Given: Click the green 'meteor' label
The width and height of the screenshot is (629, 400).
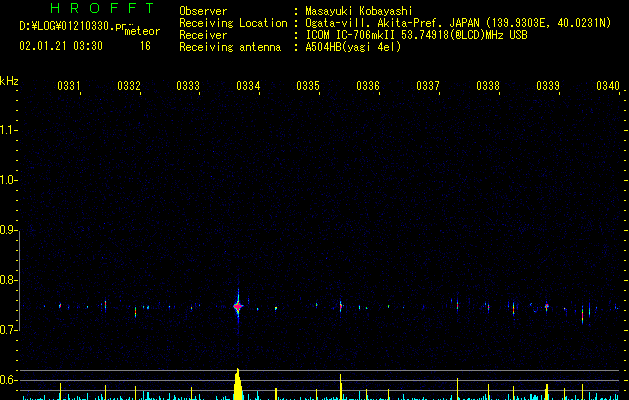Looking at the screenshot, I should tap(142, 31).
